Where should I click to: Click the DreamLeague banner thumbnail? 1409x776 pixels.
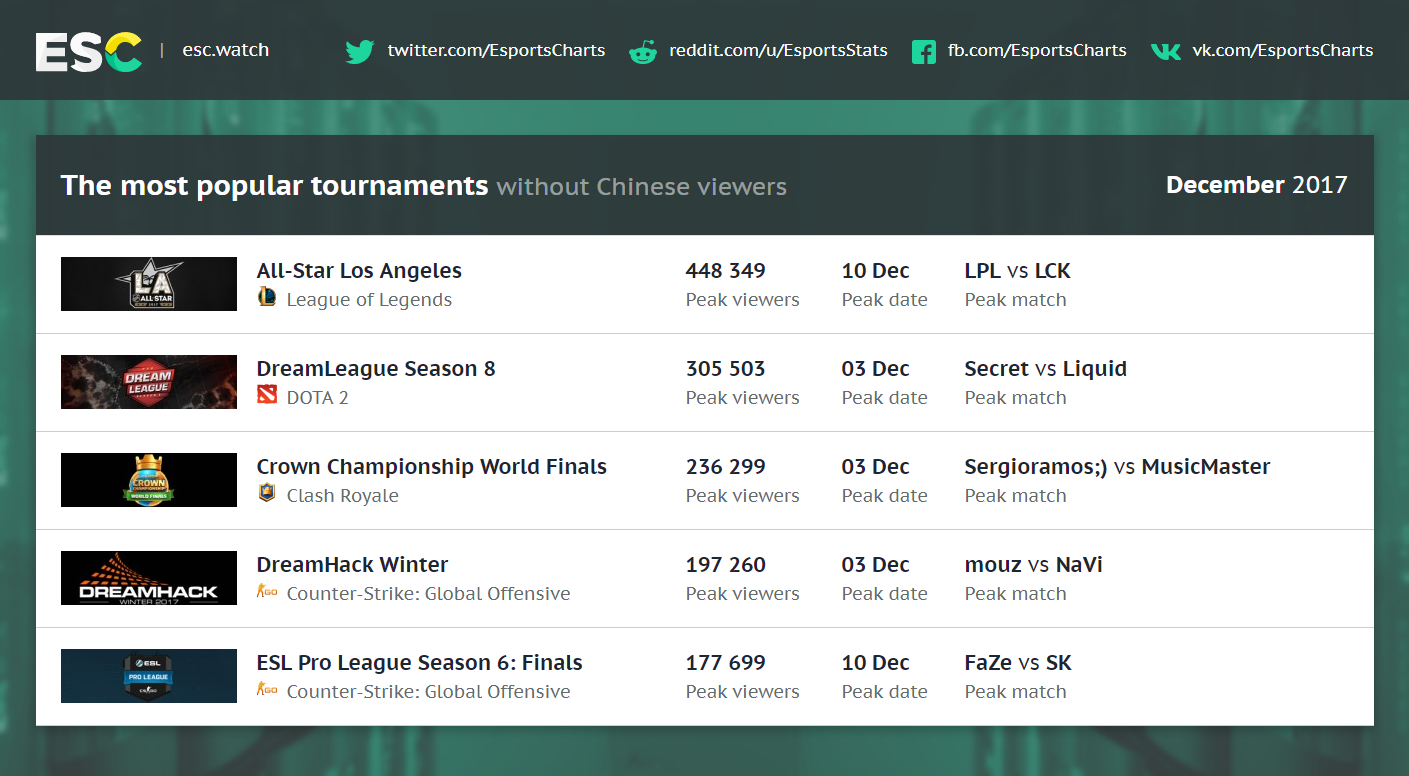click(149, 382)
